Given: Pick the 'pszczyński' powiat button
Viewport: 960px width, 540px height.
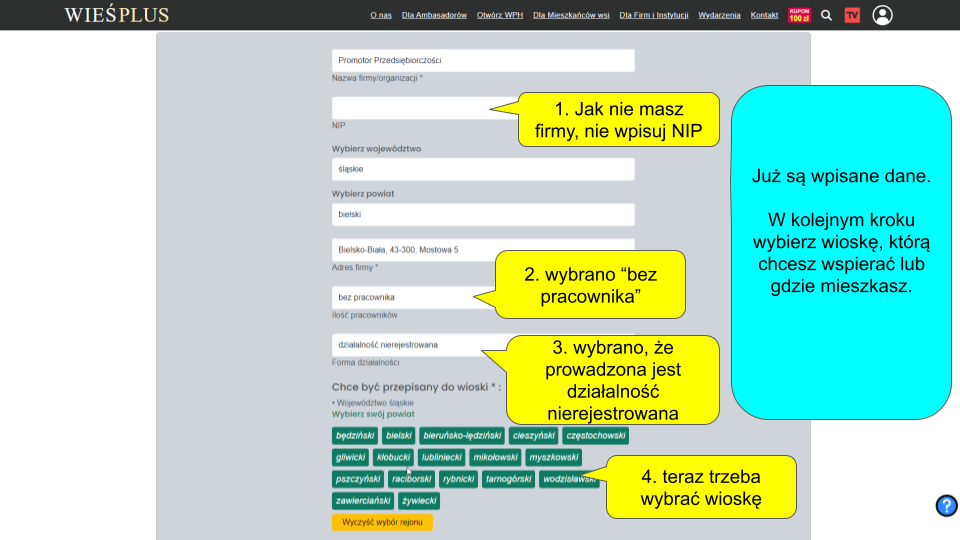Looking at the screenshot, I should (357, 479).
